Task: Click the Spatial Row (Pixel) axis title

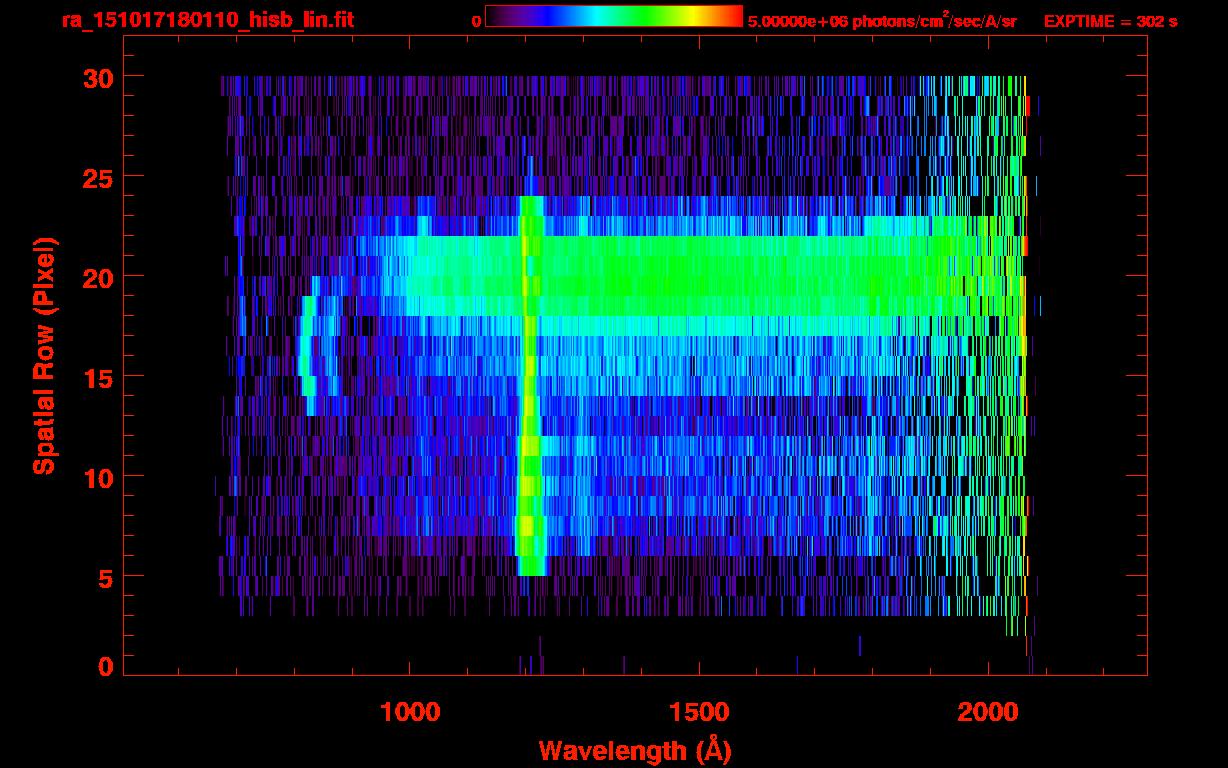Action: (x=44, y=355)
